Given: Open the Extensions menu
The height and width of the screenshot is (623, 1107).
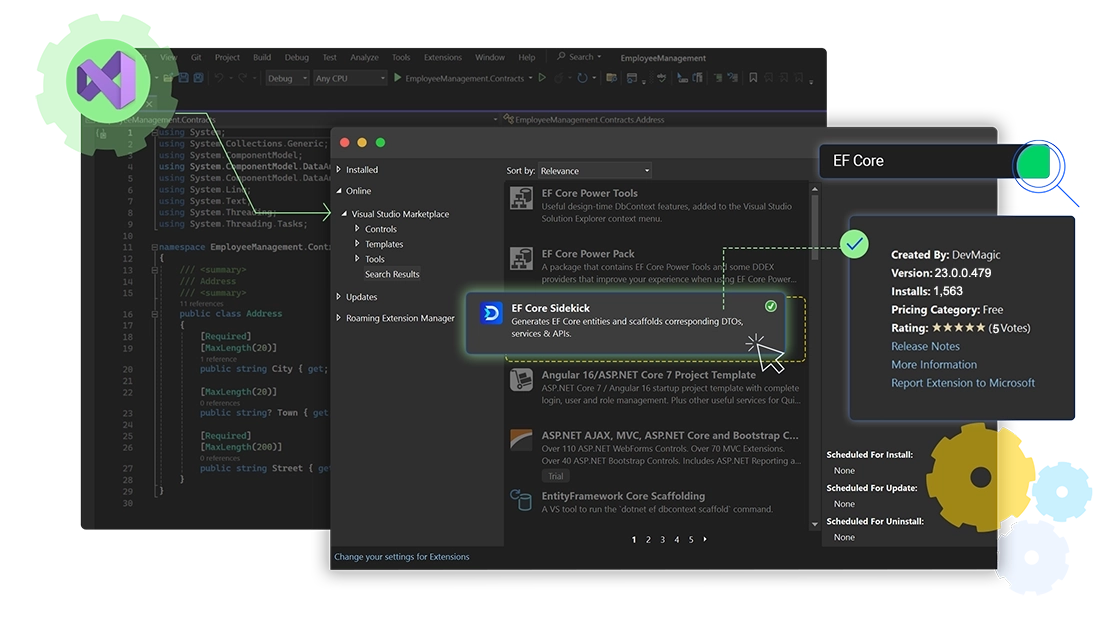Looking at the screenshot, I should tap(443, 57).
